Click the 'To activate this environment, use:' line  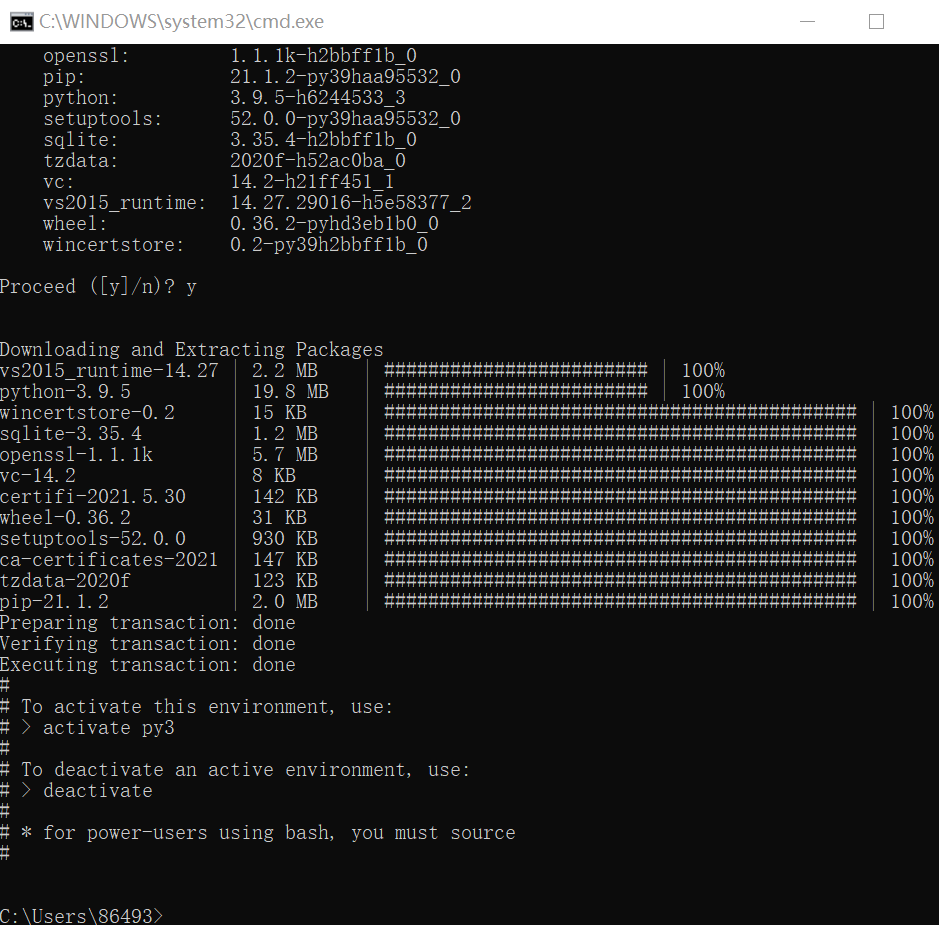tap(197, 706)
